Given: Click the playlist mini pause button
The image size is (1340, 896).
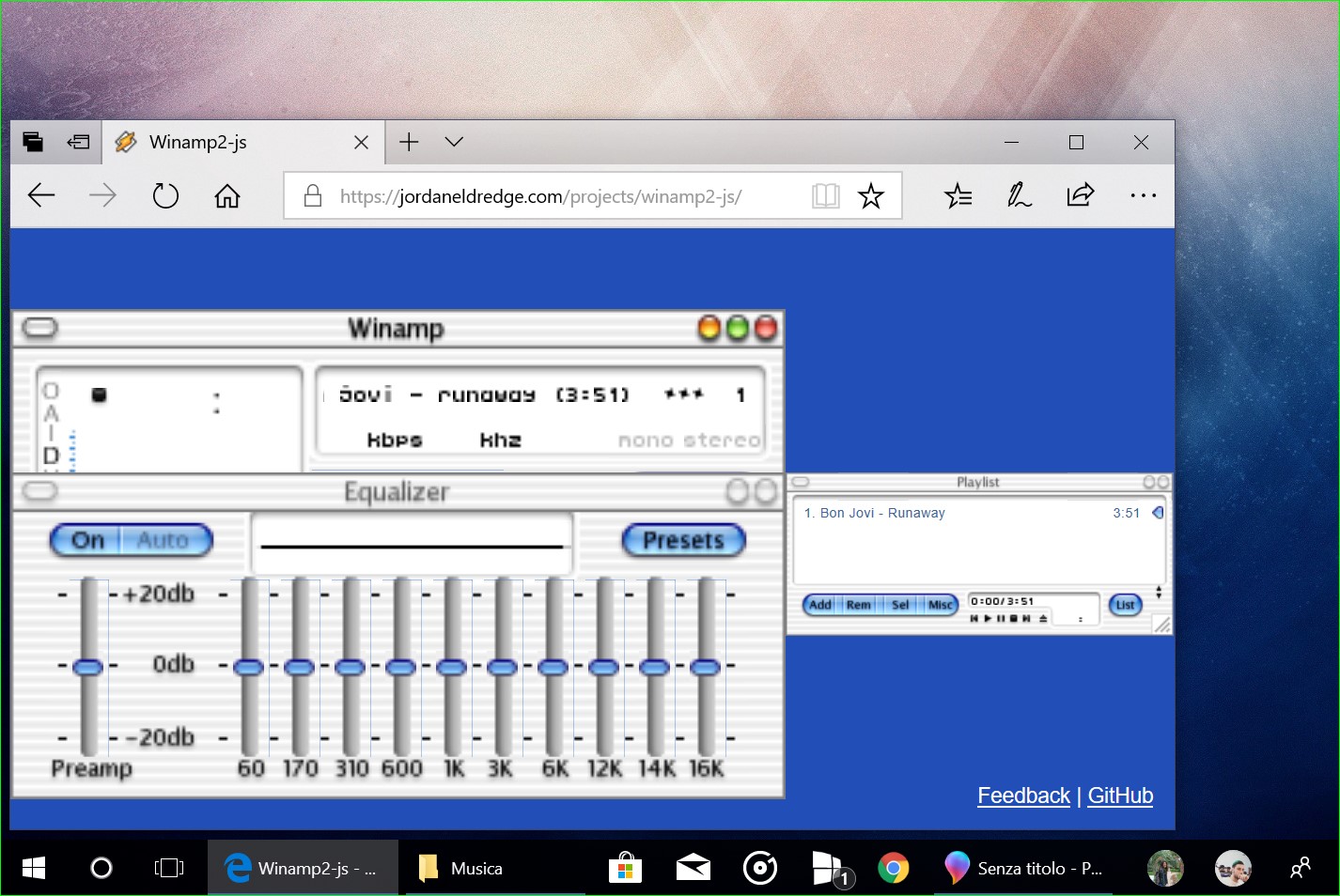Looking at the screenshot, I should point(1001,618).
